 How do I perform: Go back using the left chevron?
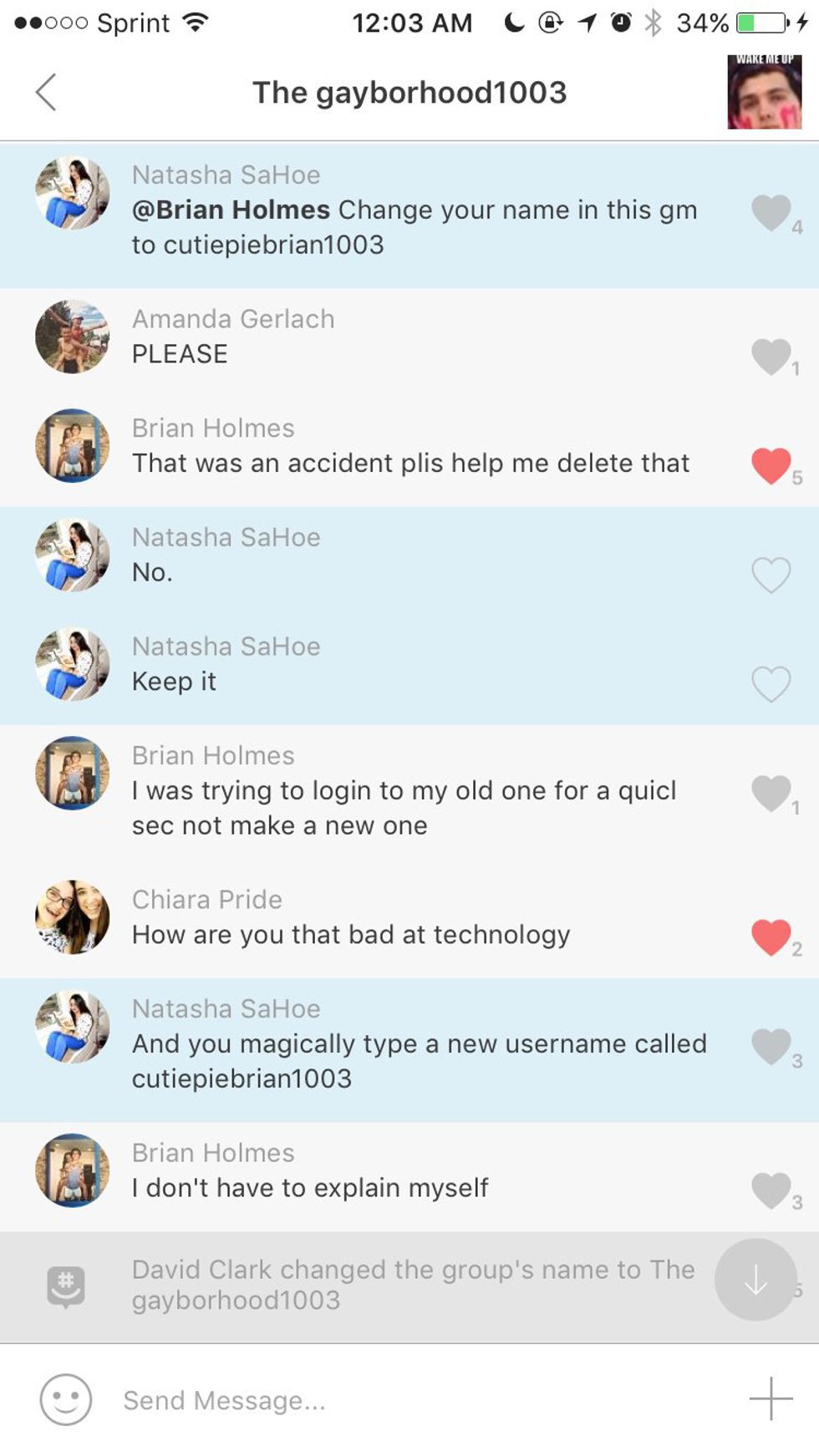pos(46,92)
